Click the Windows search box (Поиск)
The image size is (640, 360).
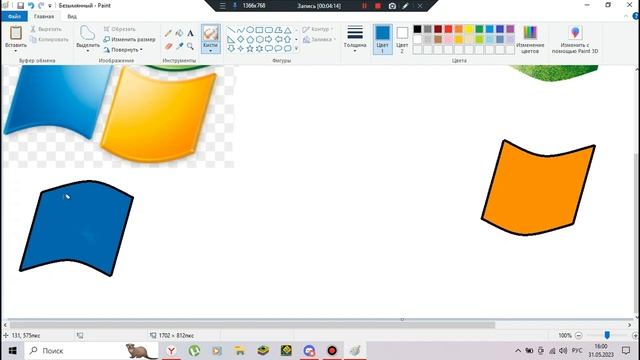pyautogui.click(x=92, y=351)
